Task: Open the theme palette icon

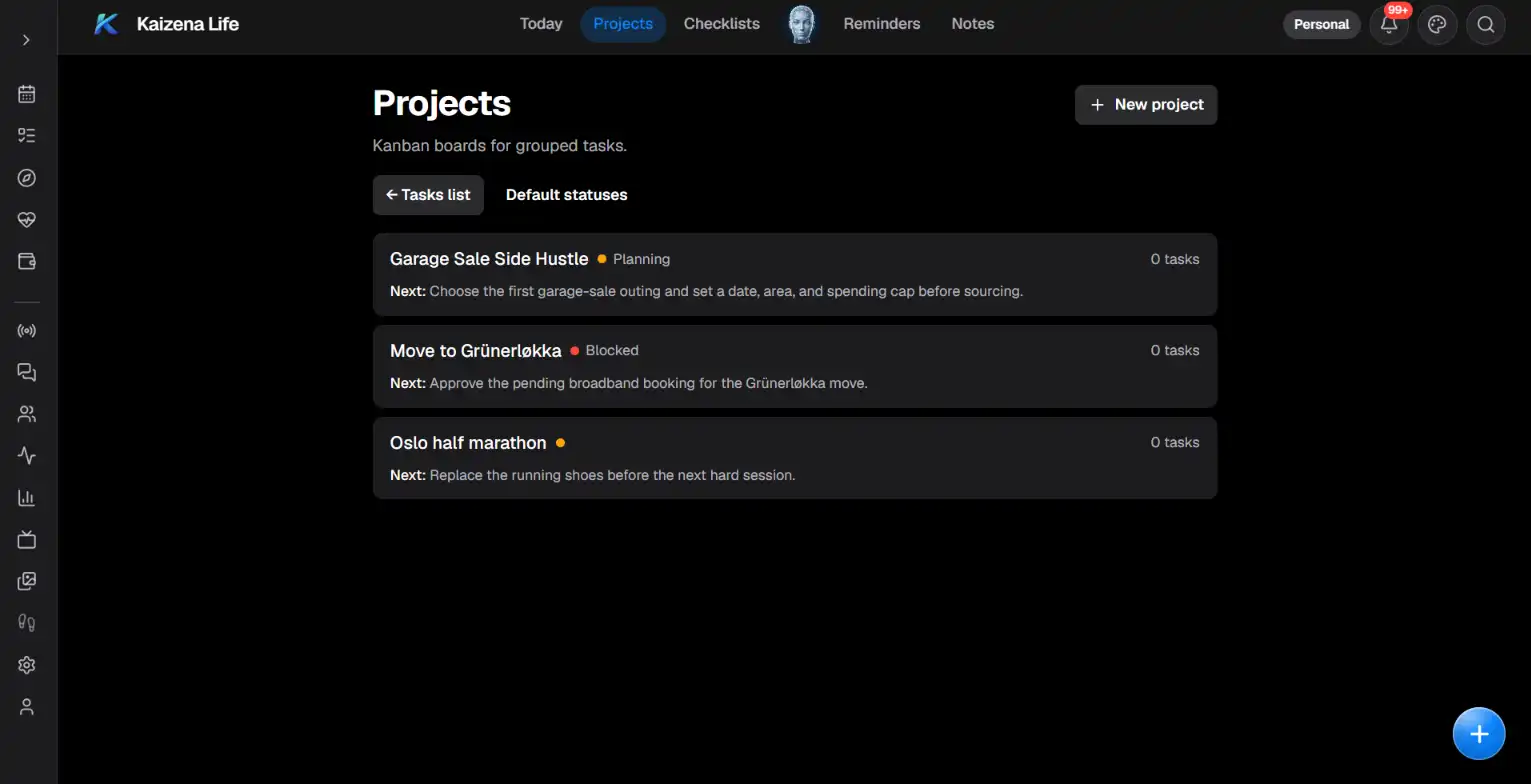Action: pyautogui.click(x=1437, y=25)
